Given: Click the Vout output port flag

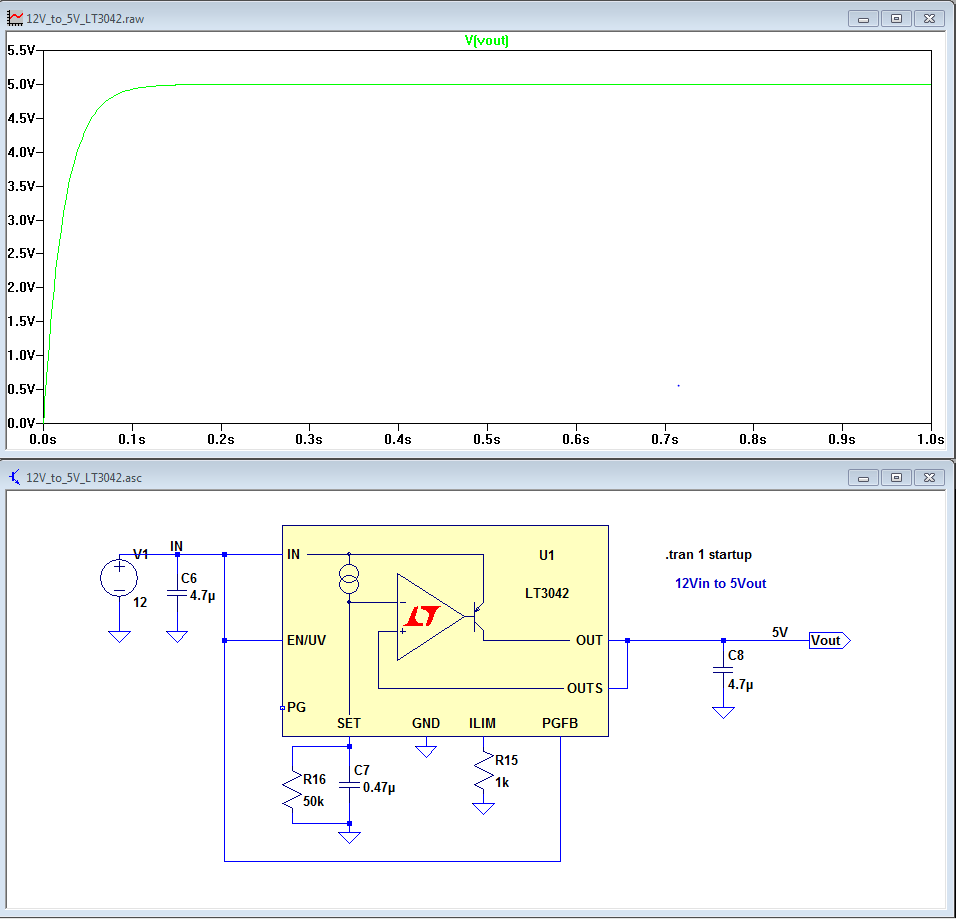Looking at the screenshot, I should point(829,640).
